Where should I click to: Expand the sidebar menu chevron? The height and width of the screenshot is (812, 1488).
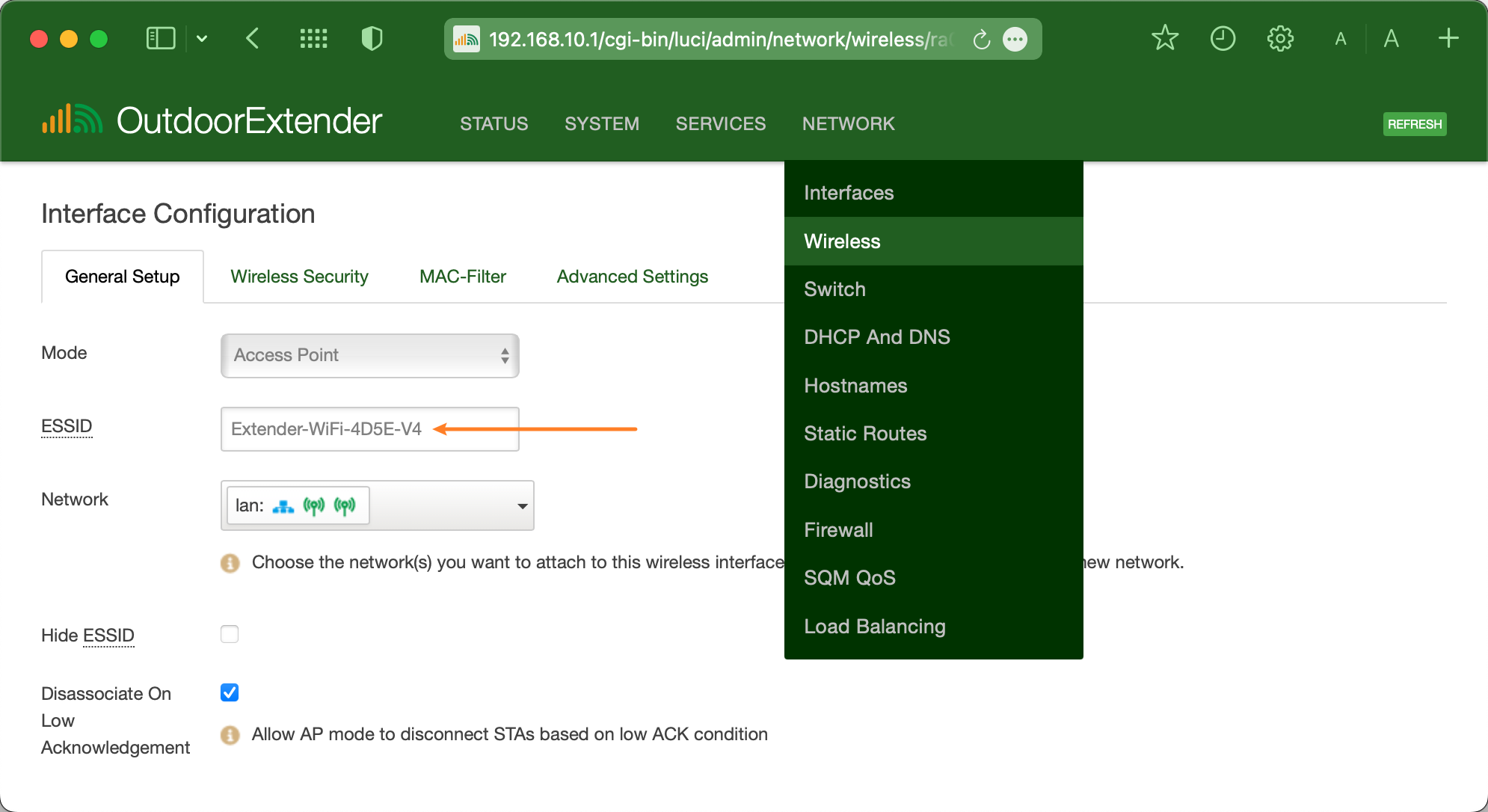click(x=202, y=38)
